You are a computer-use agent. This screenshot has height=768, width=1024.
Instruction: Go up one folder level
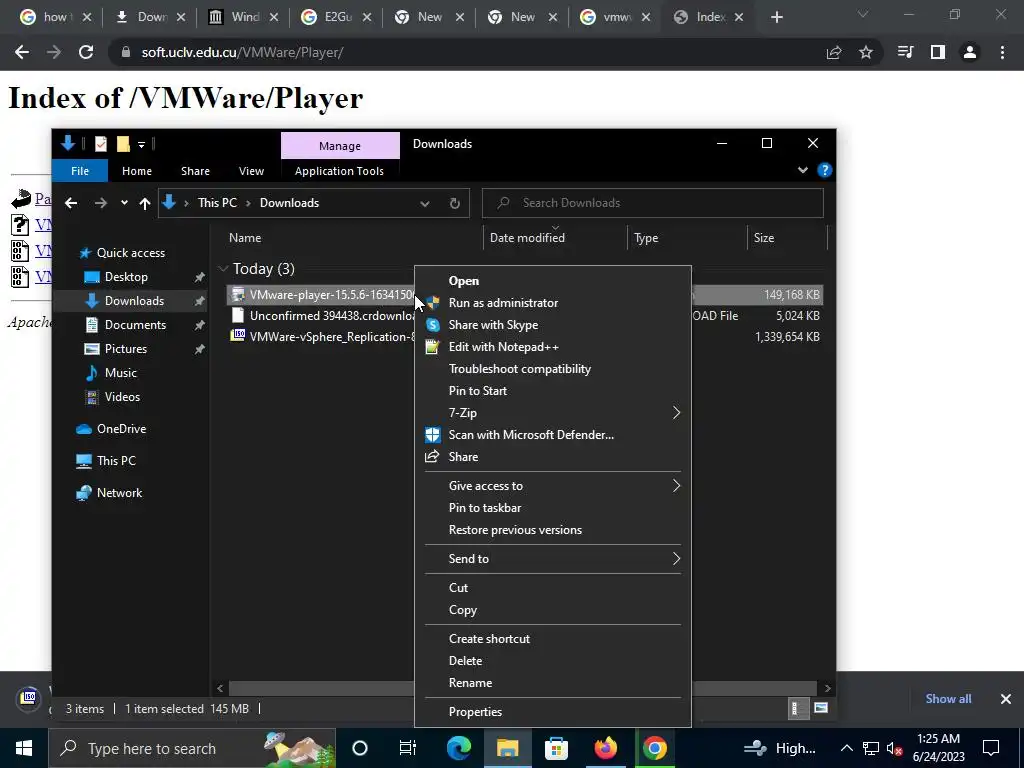[x=145, y=203]
